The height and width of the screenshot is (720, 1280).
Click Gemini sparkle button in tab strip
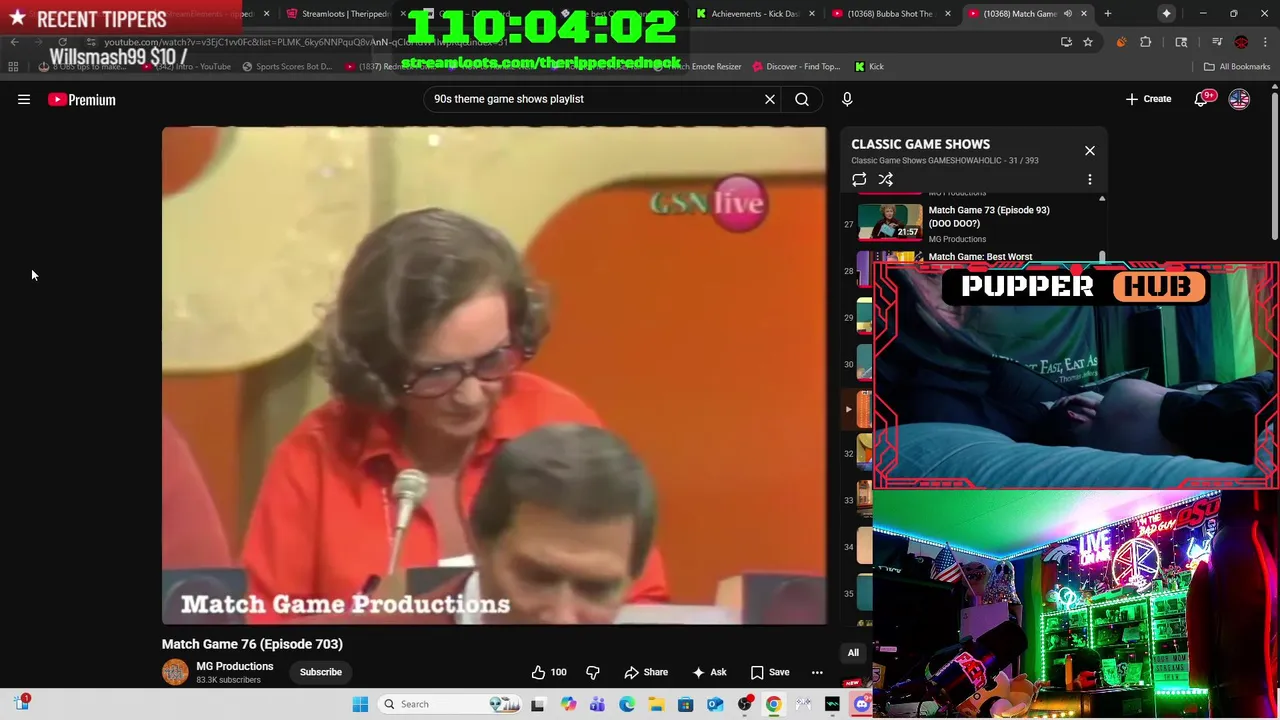click(x=1166, y=14)
